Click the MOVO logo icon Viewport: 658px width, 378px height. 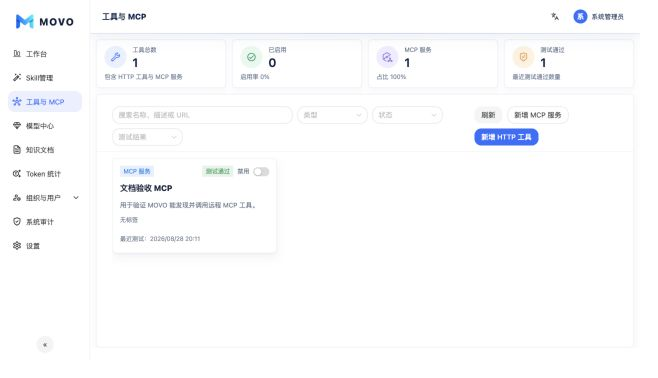coord(24,21)
